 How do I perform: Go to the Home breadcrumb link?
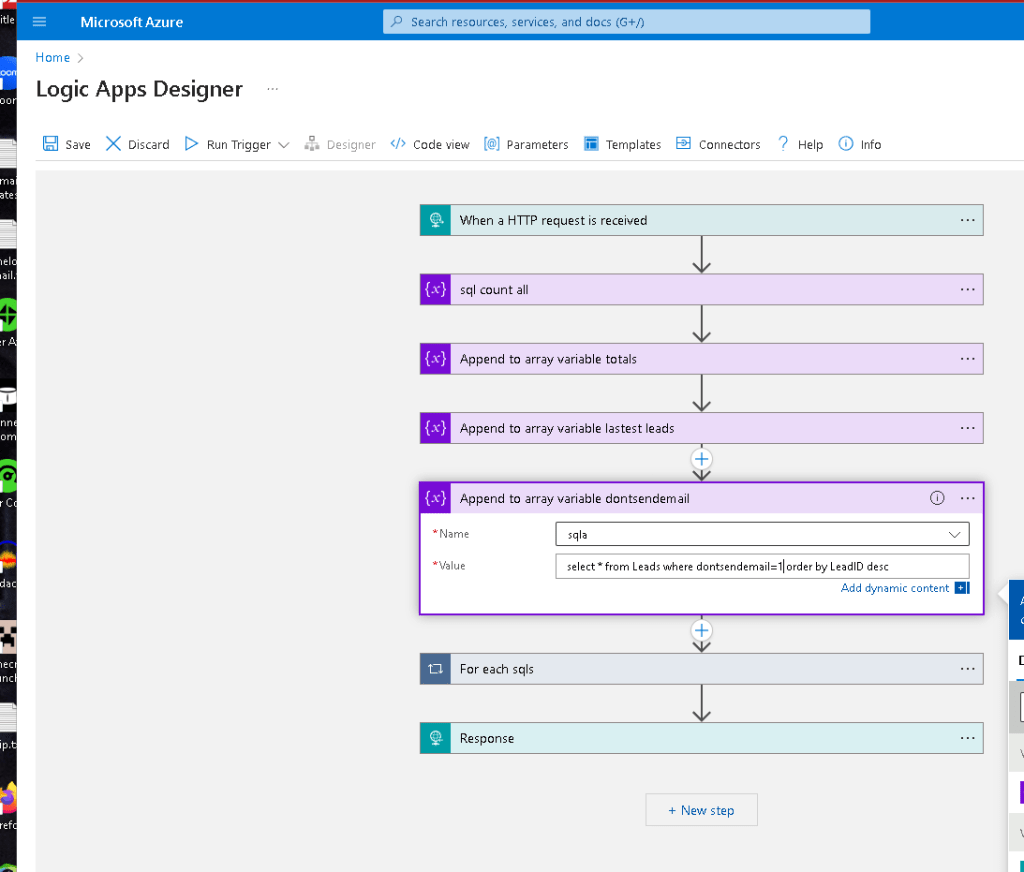tap(52, 57)
